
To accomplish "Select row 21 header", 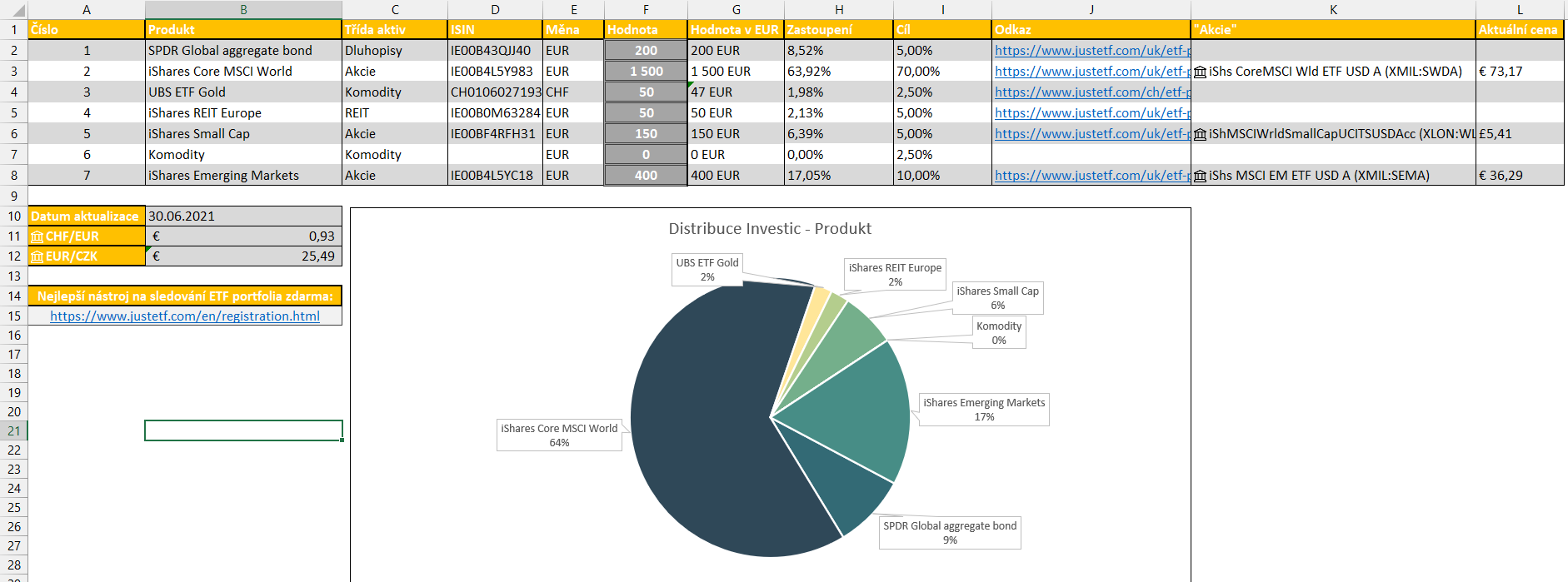I will pos(14,431).
